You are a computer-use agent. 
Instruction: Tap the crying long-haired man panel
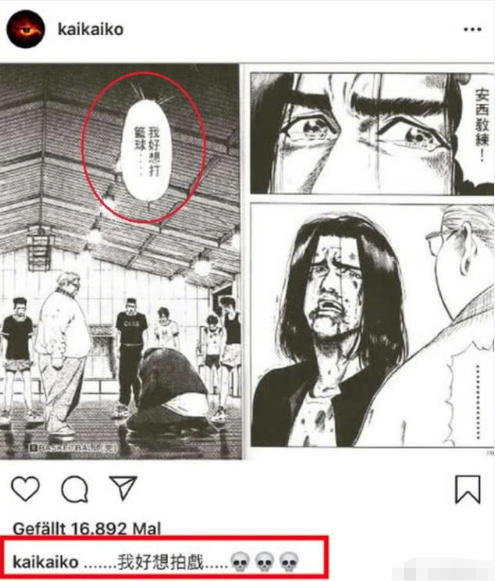(372, 325)
